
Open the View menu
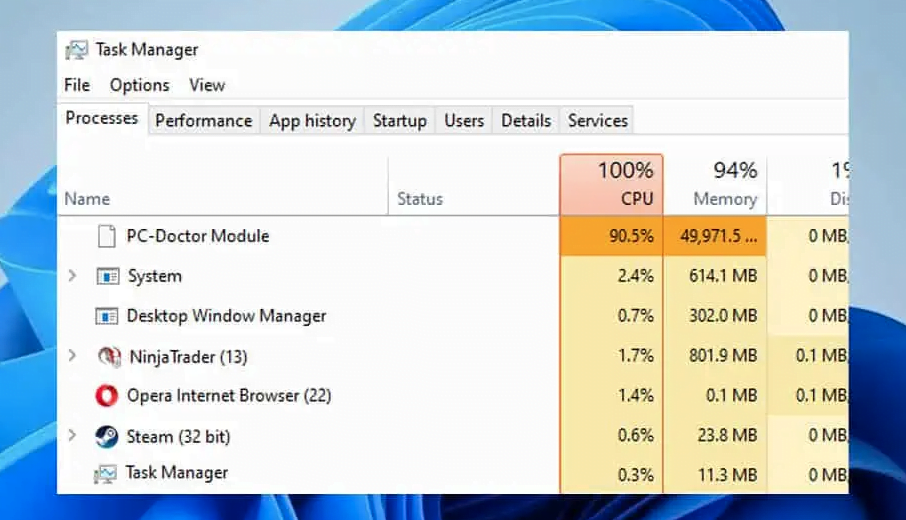click(x=207, y=86)
